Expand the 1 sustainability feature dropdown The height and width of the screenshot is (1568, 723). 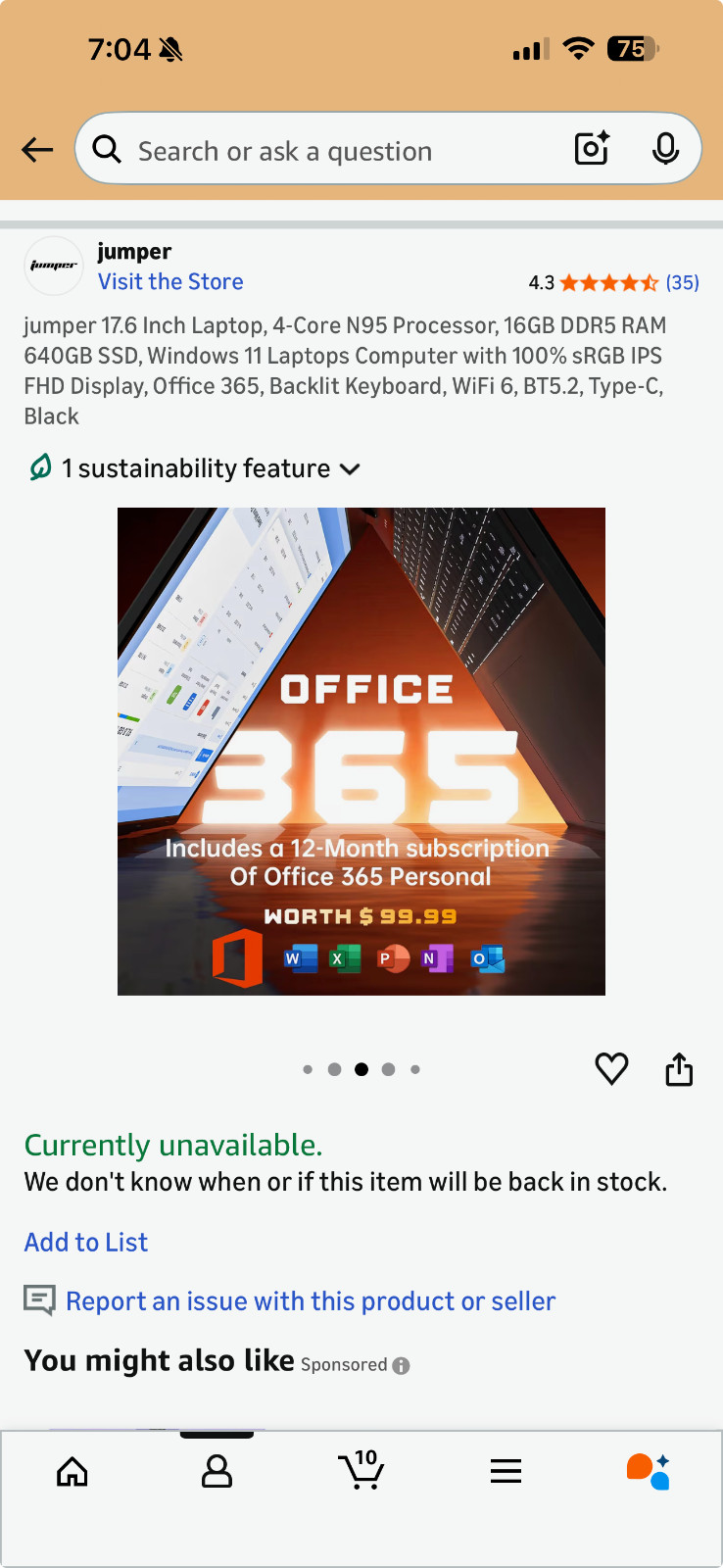click(x=194, y=468)
